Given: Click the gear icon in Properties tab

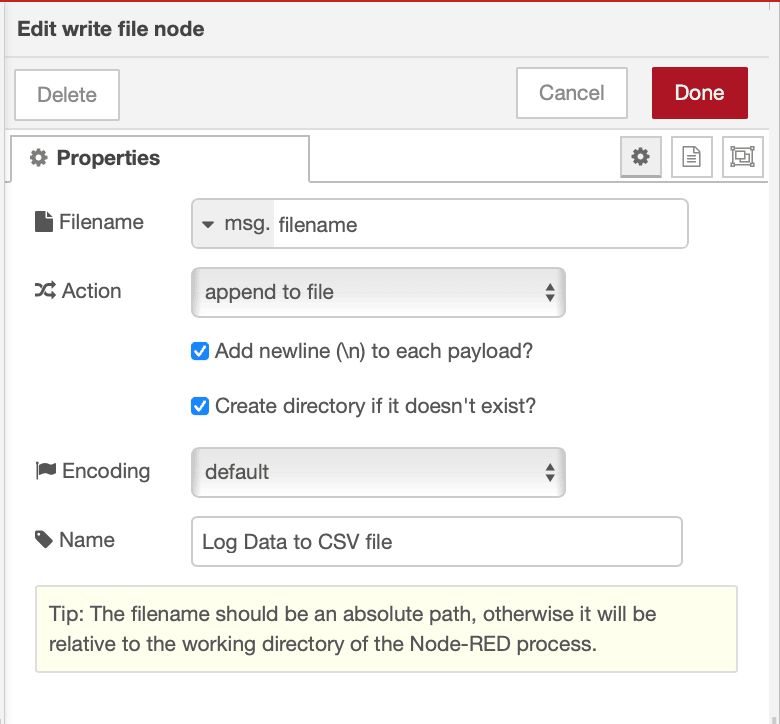Looking at the screenshot, I should pyautogui.click(x=39, y=158).
